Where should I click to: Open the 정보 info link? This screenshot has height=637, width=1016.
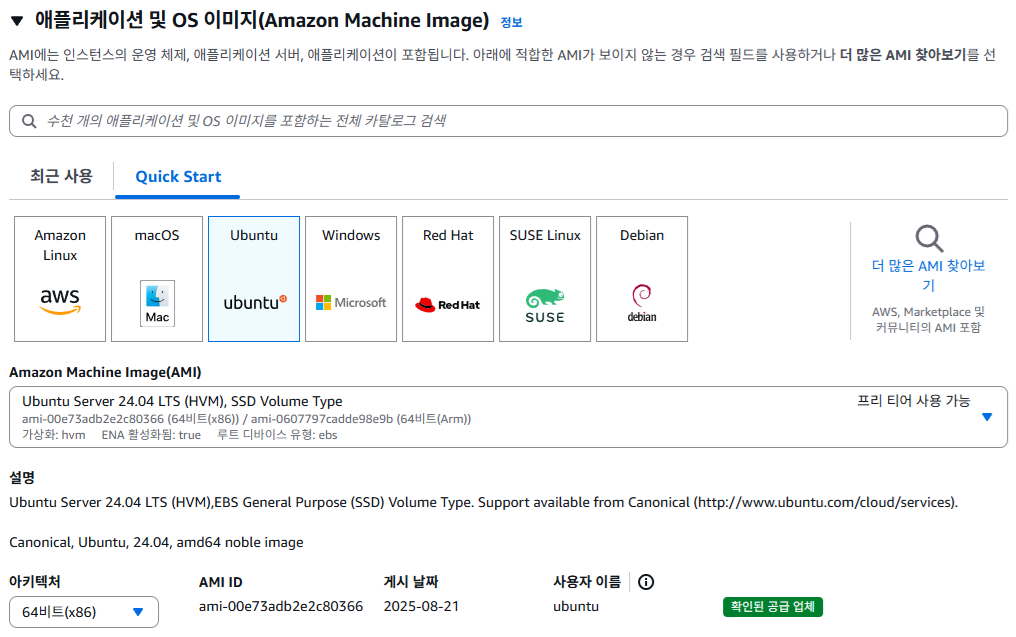pos(511,22)
